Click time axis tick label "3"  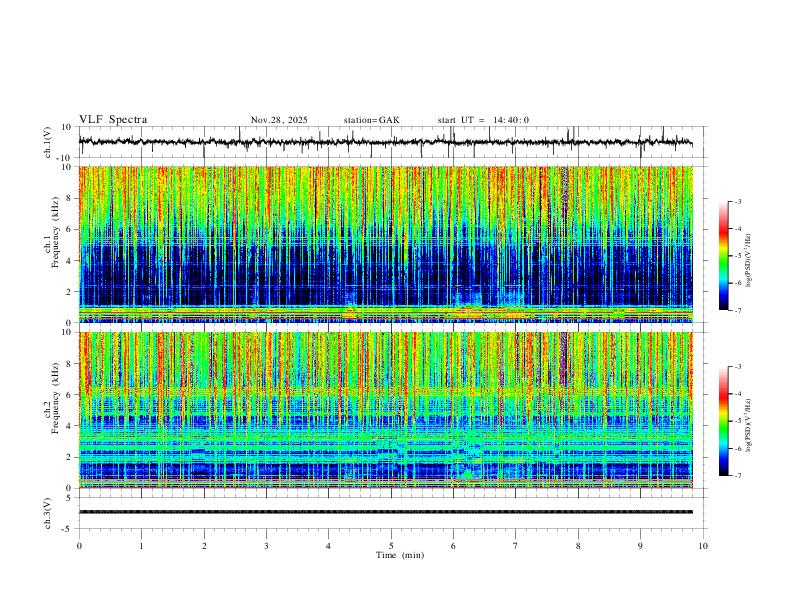266,546
